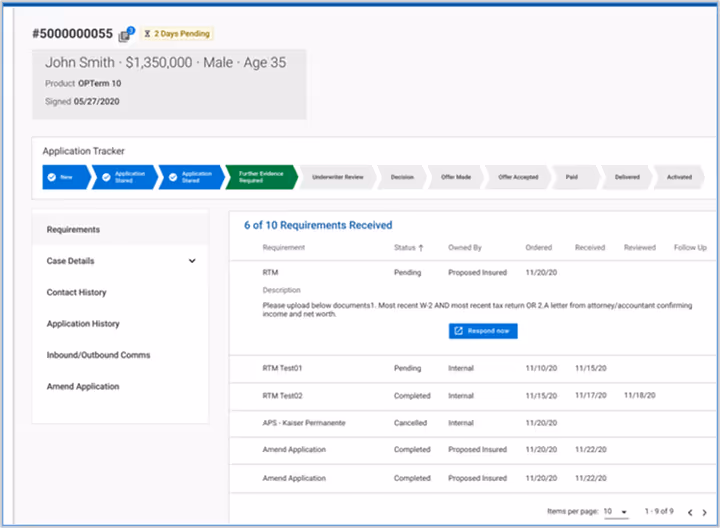
Task: Sort by the Status column arrow
Action: [421, 248]
